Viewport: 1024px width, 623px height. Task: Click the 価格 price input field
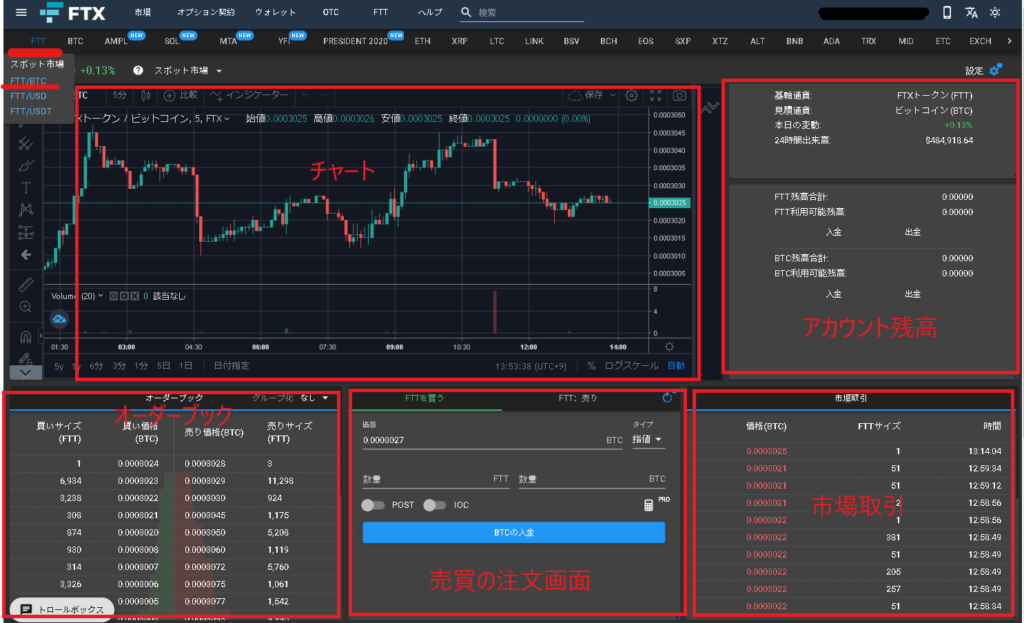[x=492, y=439]
